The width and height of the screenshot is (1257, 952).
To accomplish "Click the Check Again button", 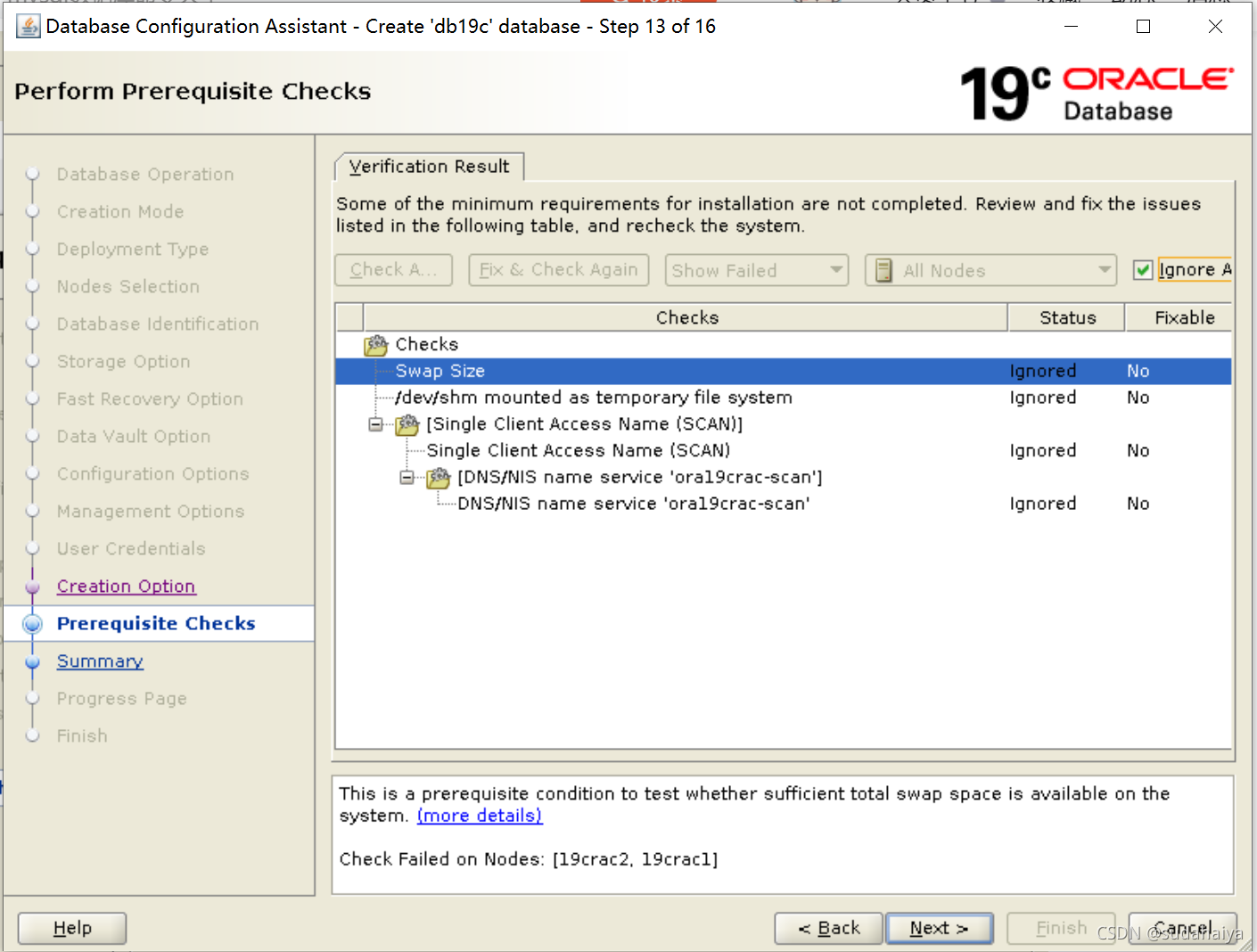I will [x=393, y=270].
